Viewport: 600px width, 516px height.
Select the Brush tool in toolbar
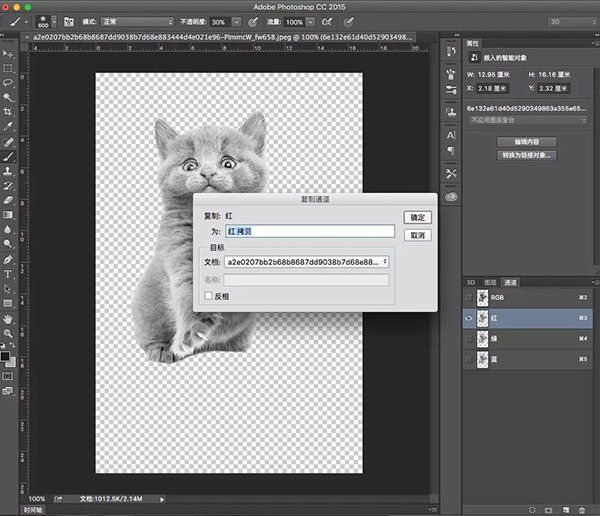[8, 157]
